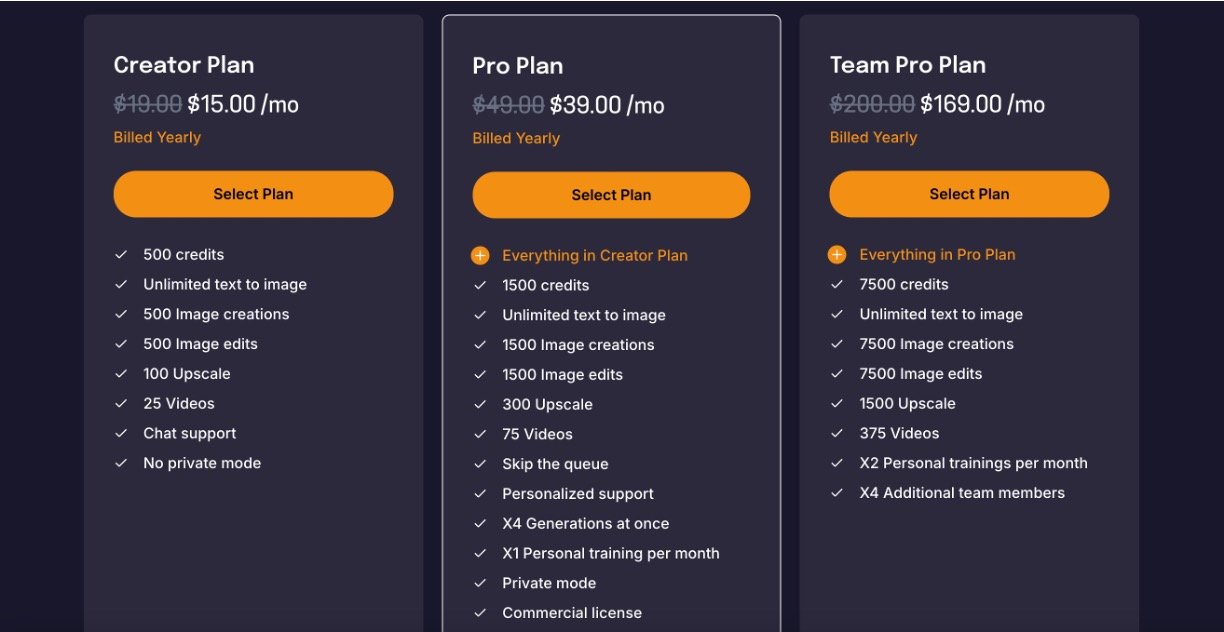Click Billed Yearly under Creator Plan
Image resolution: width=1224 pixels, height=632 pixels.
(157, 137)
